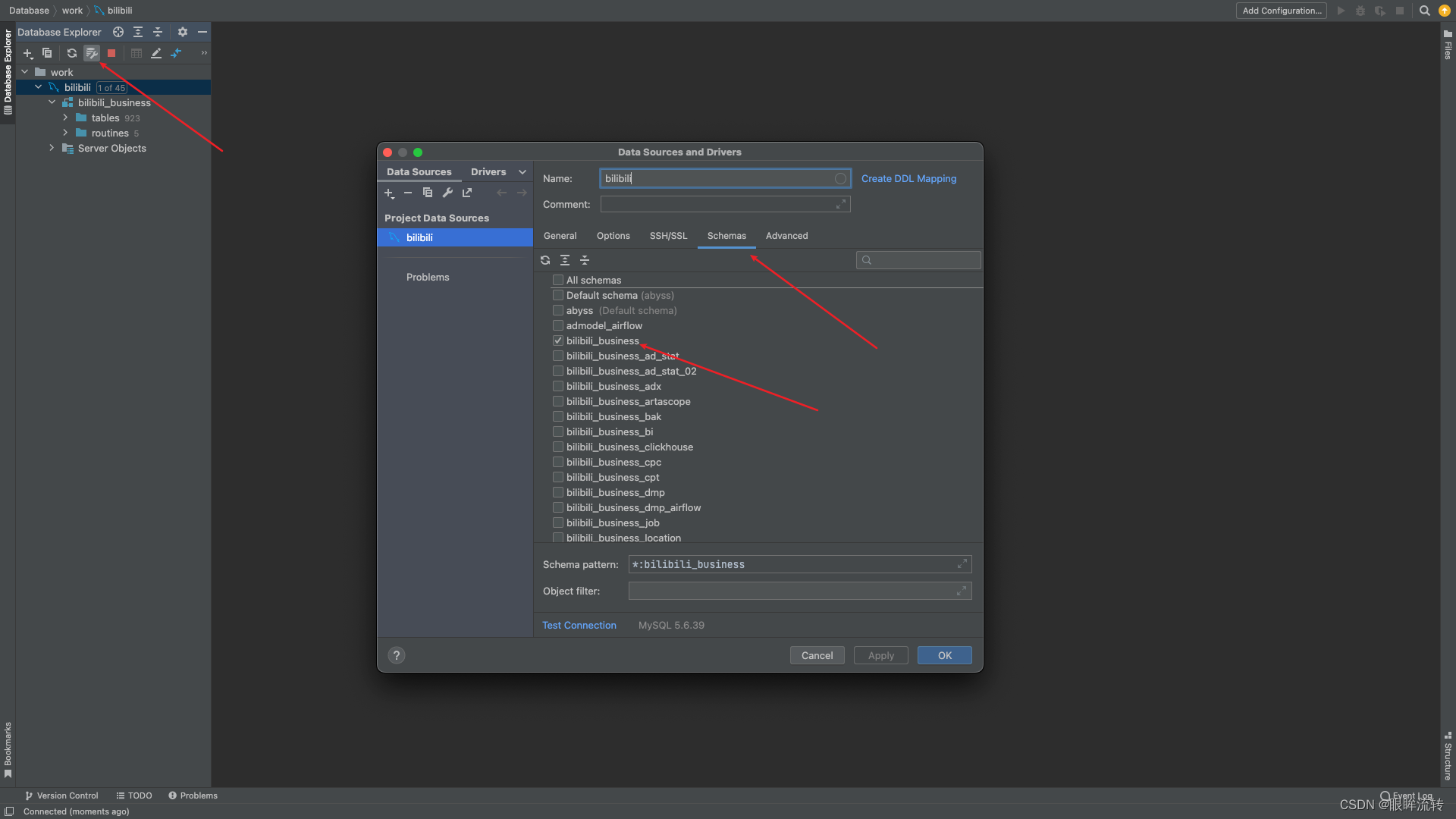
Task: Collapse the work folder in tree
Action: (25, 72)
